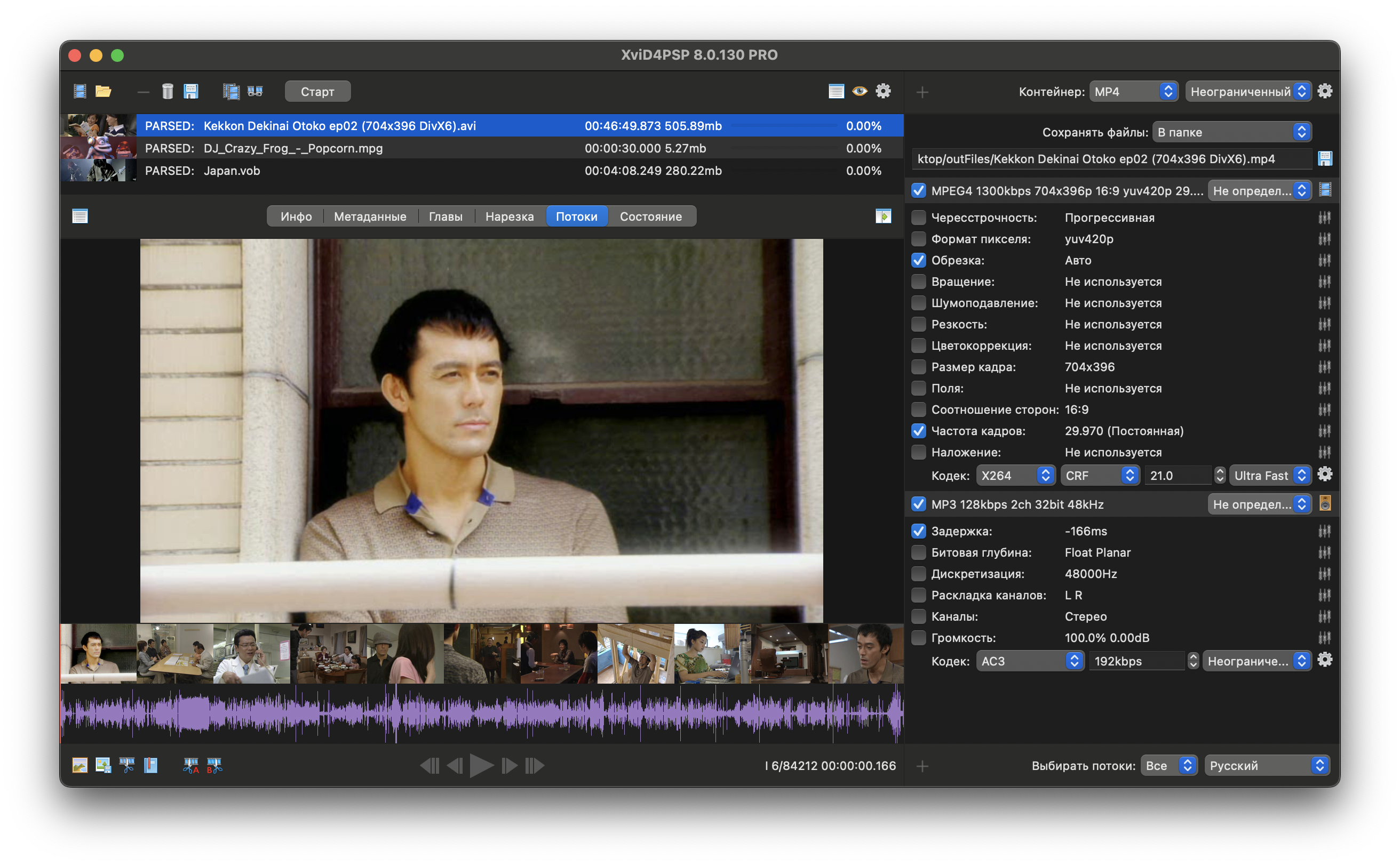
Task: Step forward one frame with the next frame button
Action: (x=509, y=766)
